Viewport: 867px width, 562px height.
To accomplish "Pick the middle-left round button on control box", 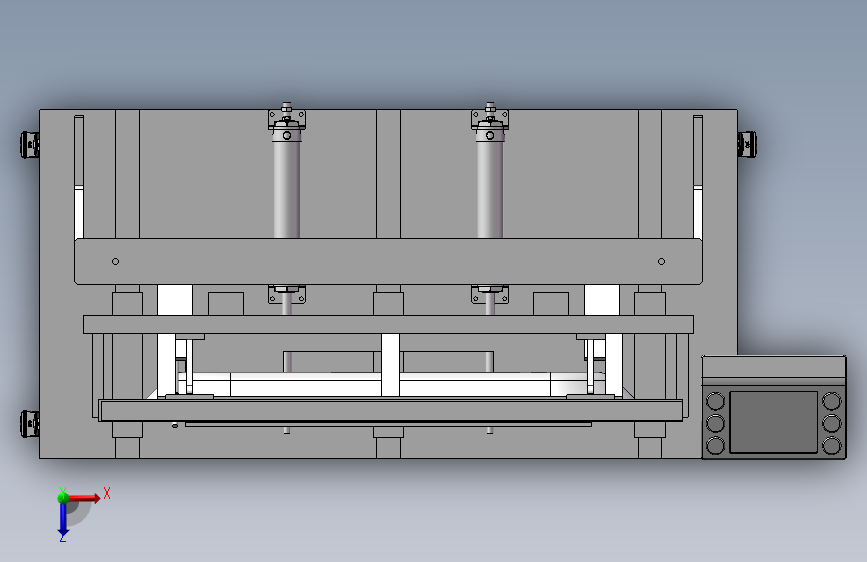I will pyautogui.click(x=715, y=423).
